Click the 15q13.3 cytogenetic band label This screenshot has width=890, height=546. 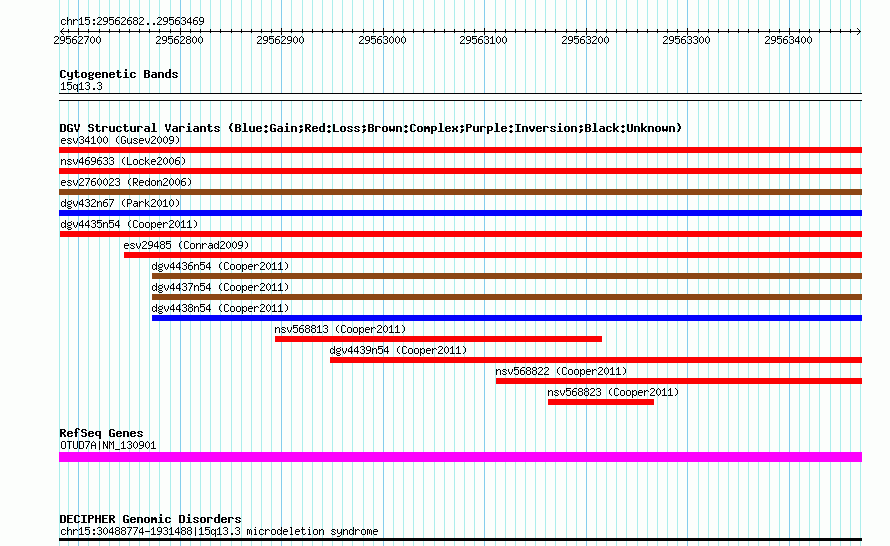pyautogui.click(x=81, y=86)
